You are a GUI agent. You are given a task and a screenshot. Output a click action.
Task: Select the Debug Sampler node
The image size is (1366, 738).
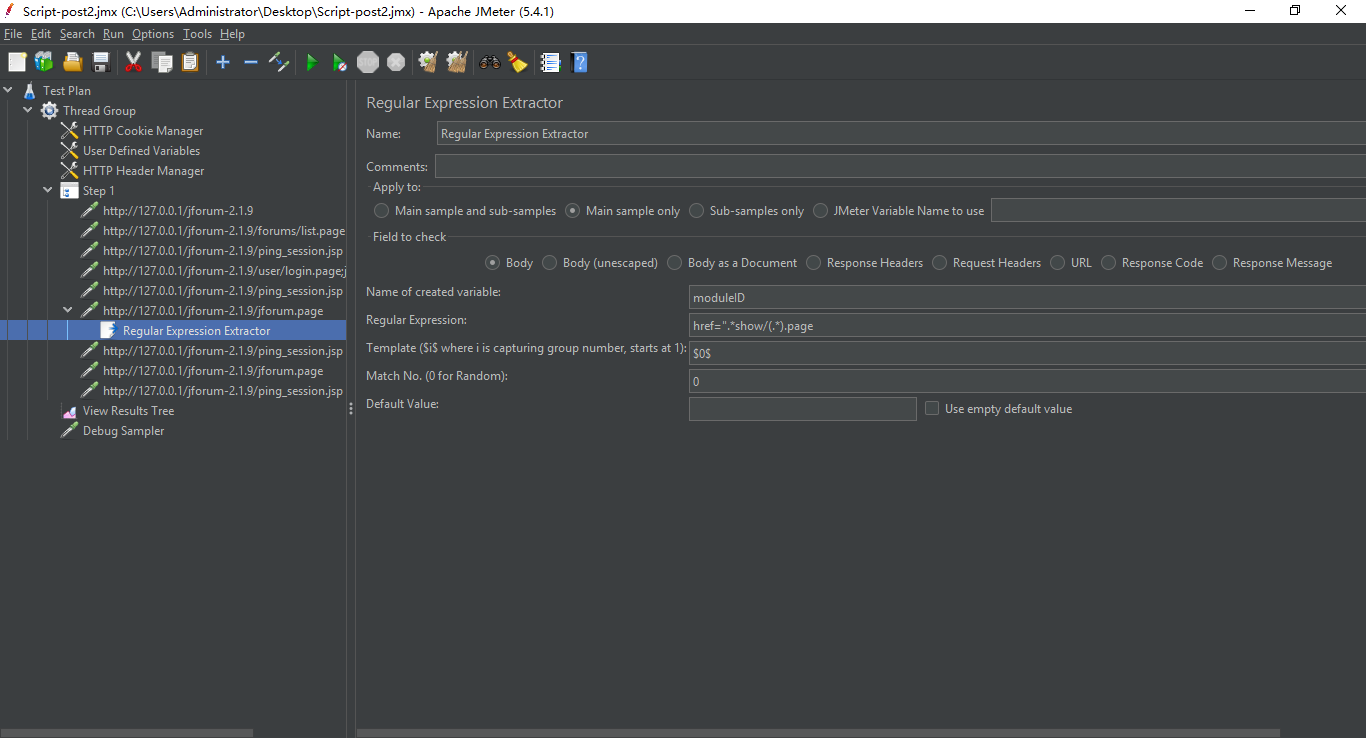point(123,431)
